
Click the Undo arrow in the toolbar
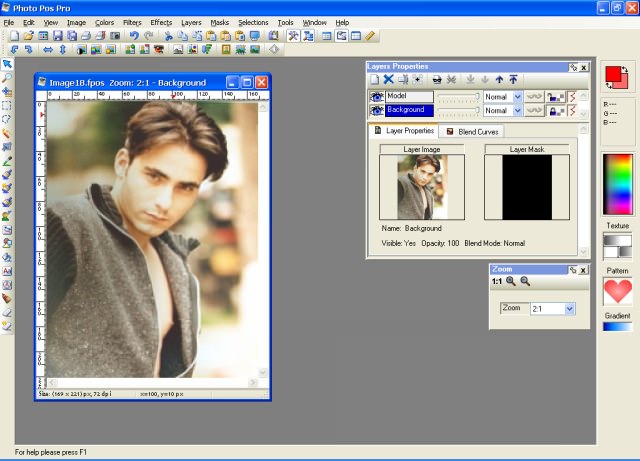[134, 35]
